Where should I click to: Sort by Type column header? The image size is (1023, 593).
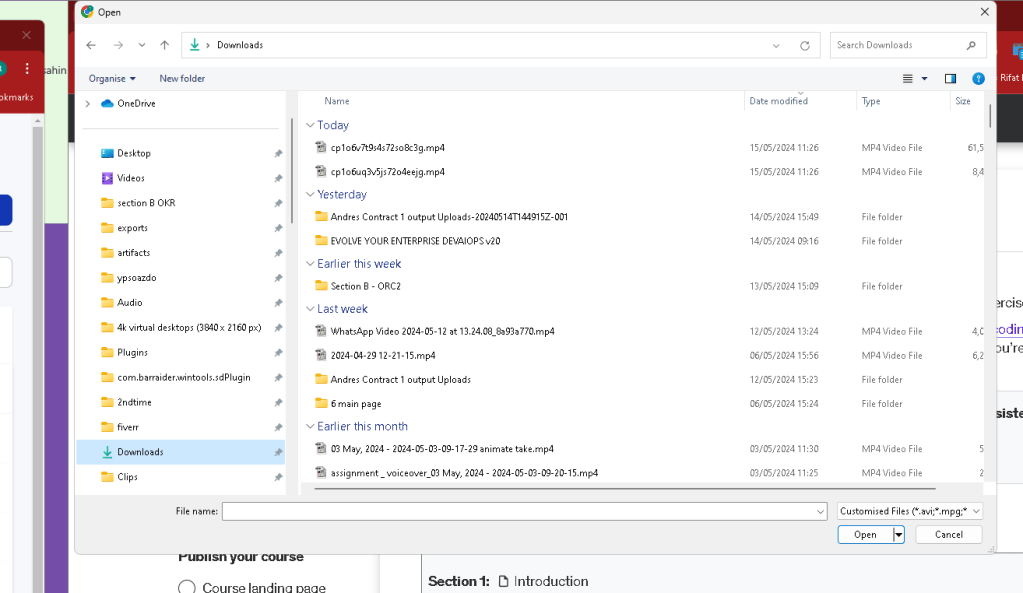pyautogui.click(x=870, y=101)
